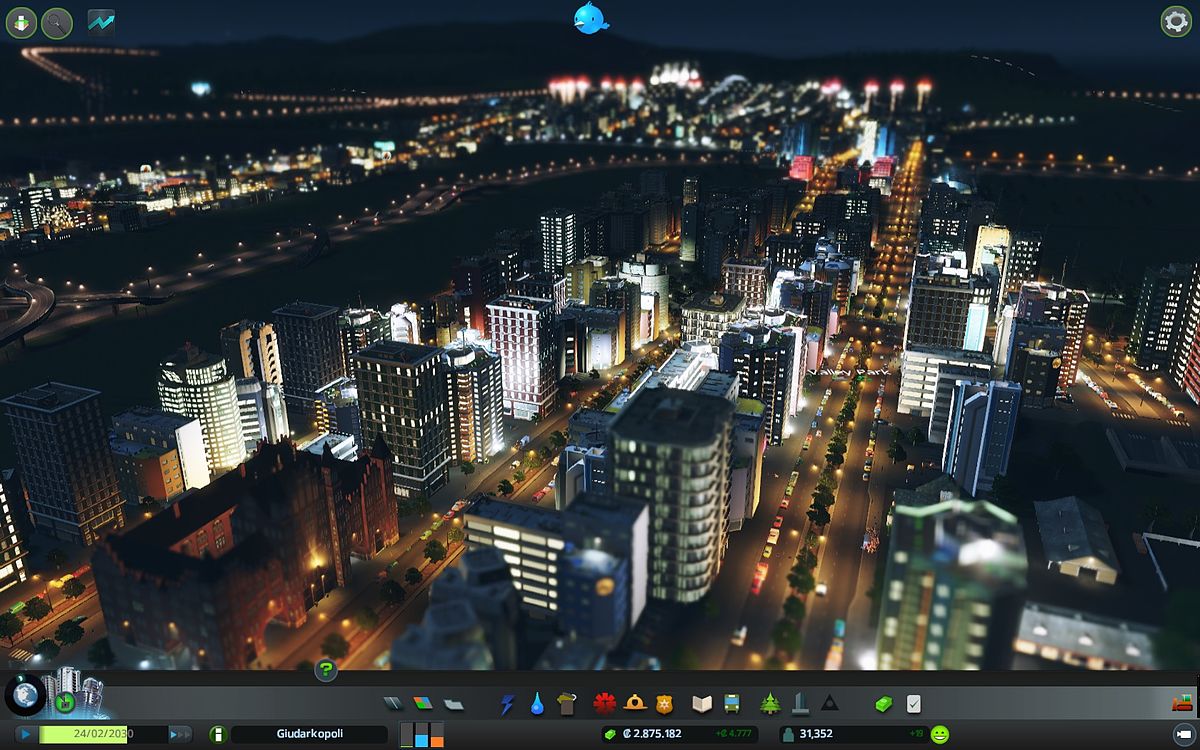Click the green arrow unlocking milestones button
Viewport: 1200px width, 750px height.
tap(21, 22)
